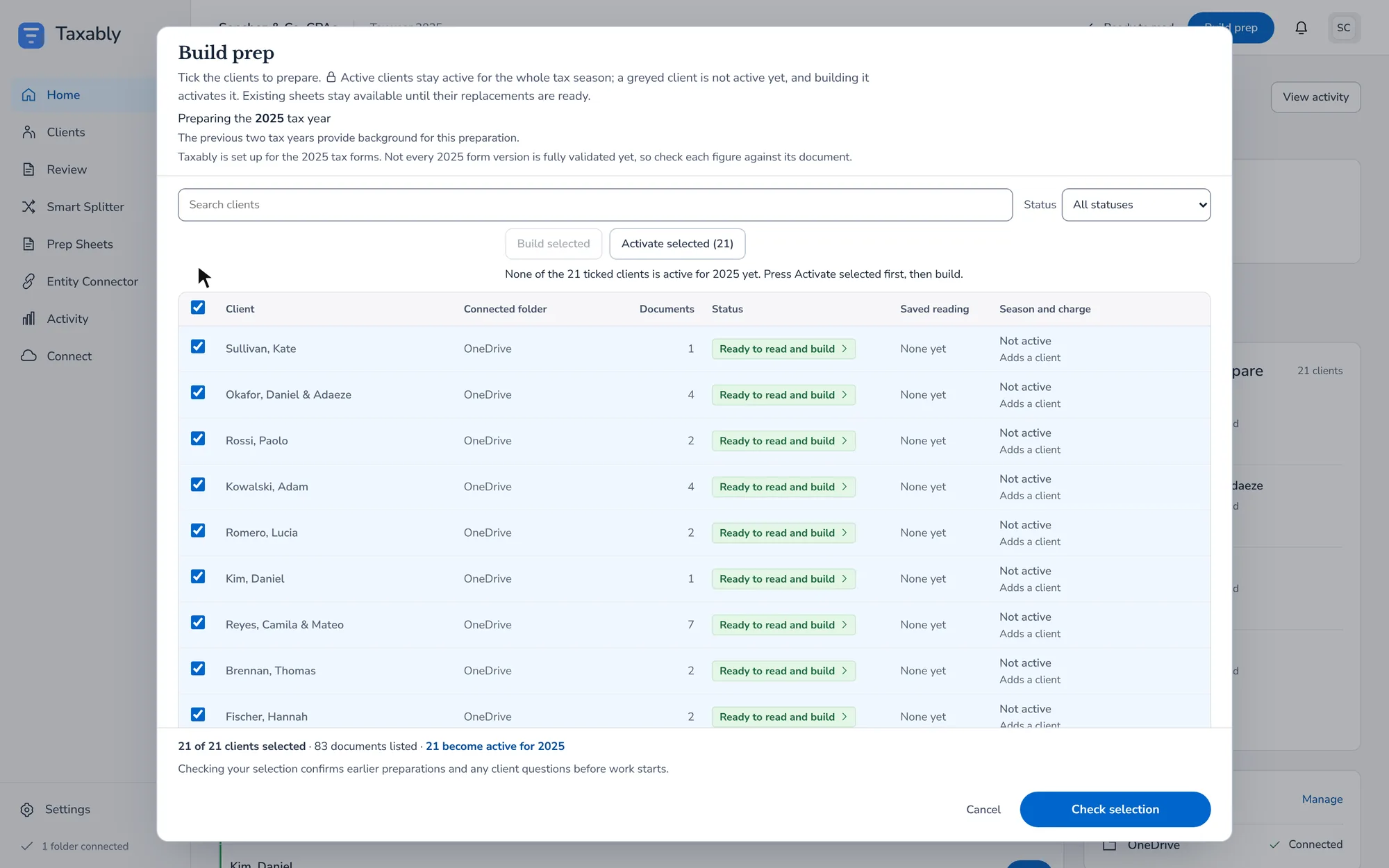Click Check selection button
The image size is (1389, 868).
tap(1115, 810)
